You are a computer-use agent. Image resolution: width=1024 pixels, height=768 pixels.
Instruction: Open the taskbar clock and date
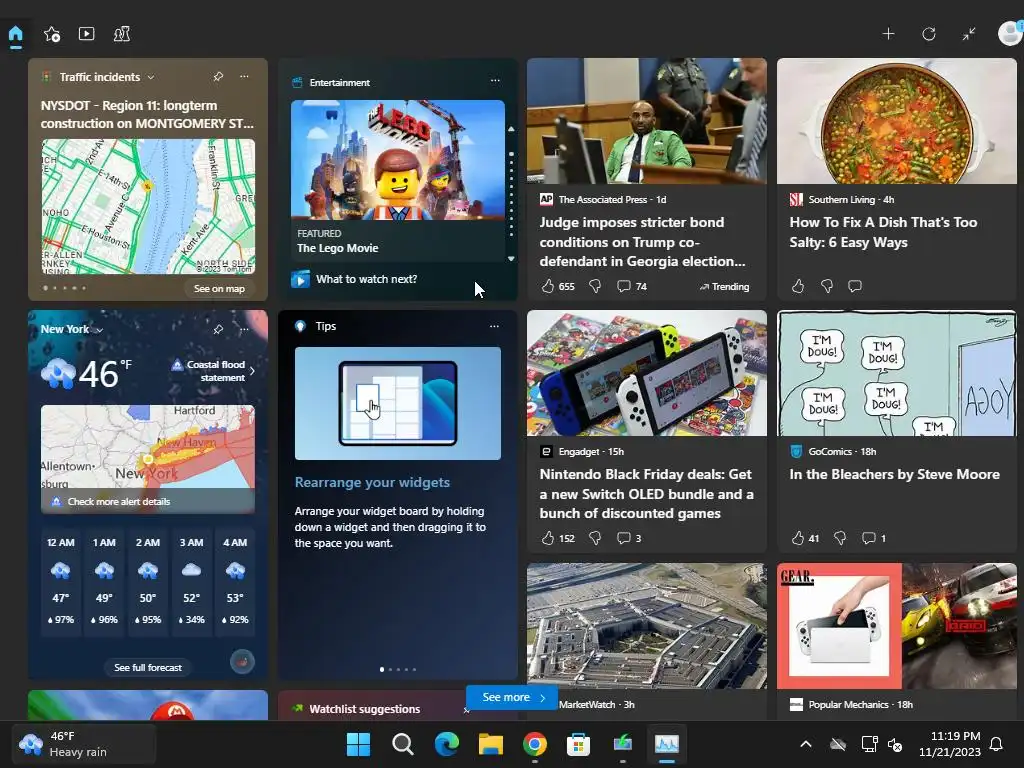point(950,744)
